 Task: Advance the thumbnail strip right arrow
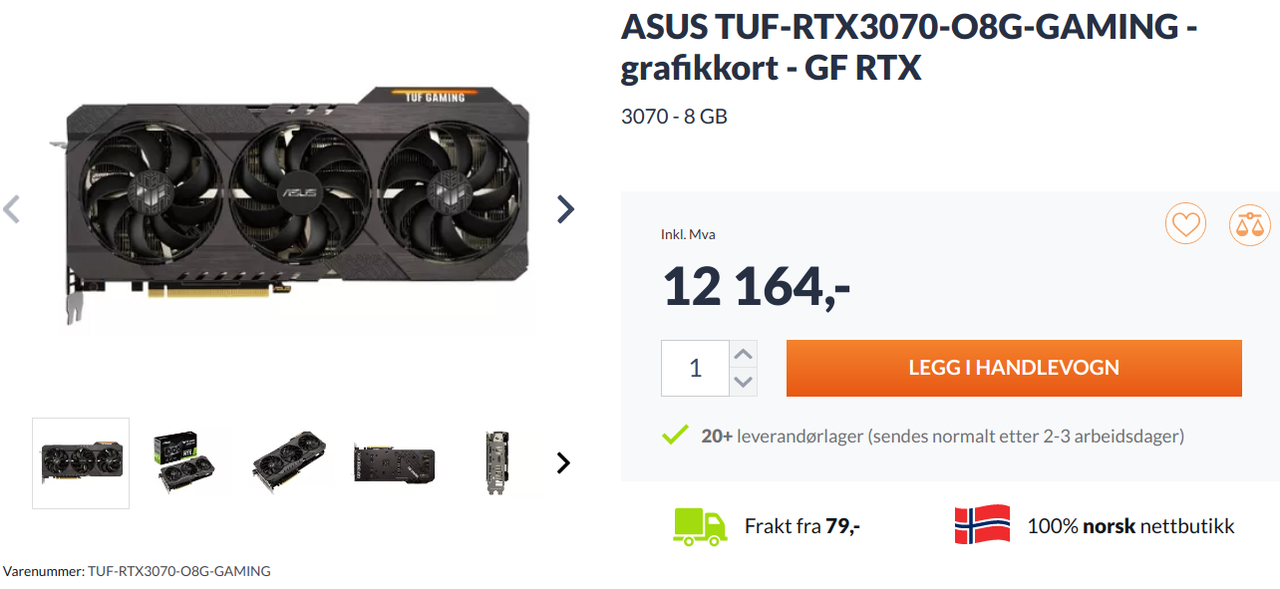[563, 462]
